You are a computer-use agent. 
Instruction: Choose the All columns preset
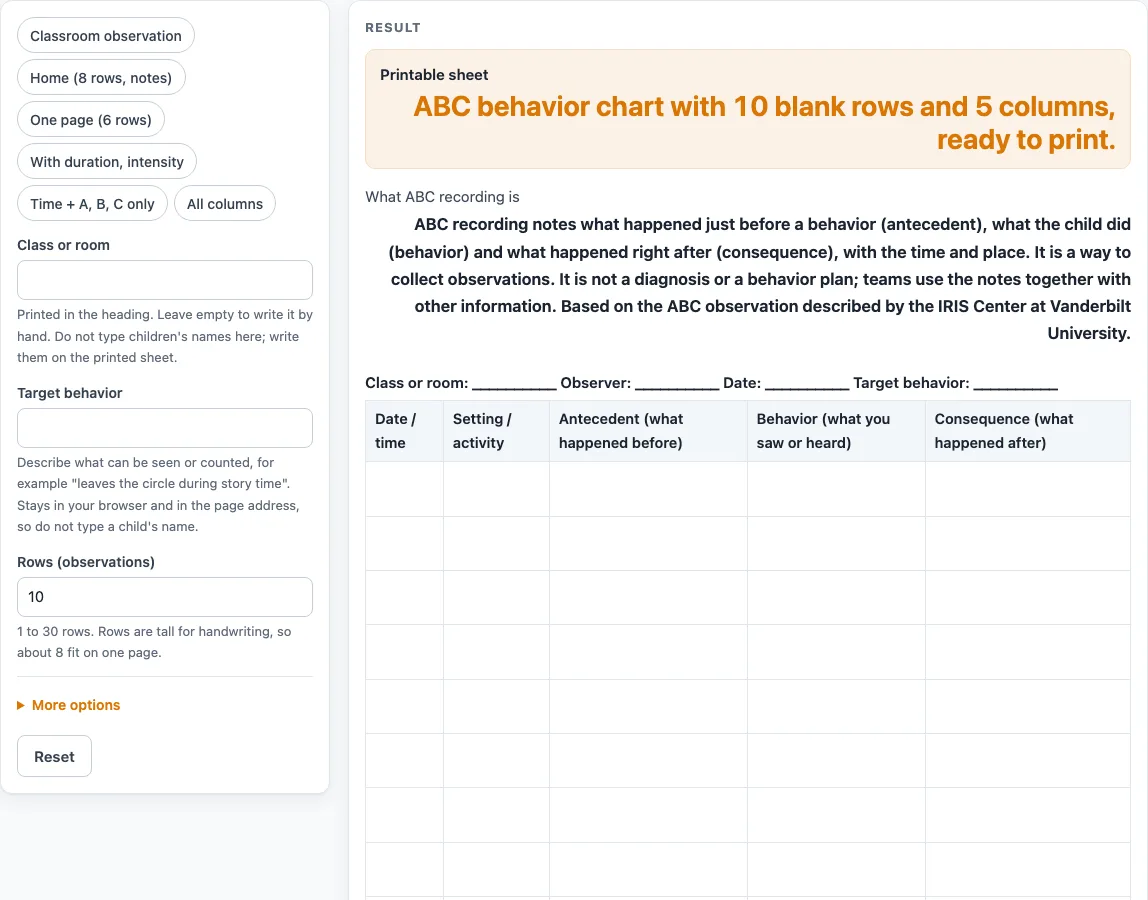pos(225,204)
